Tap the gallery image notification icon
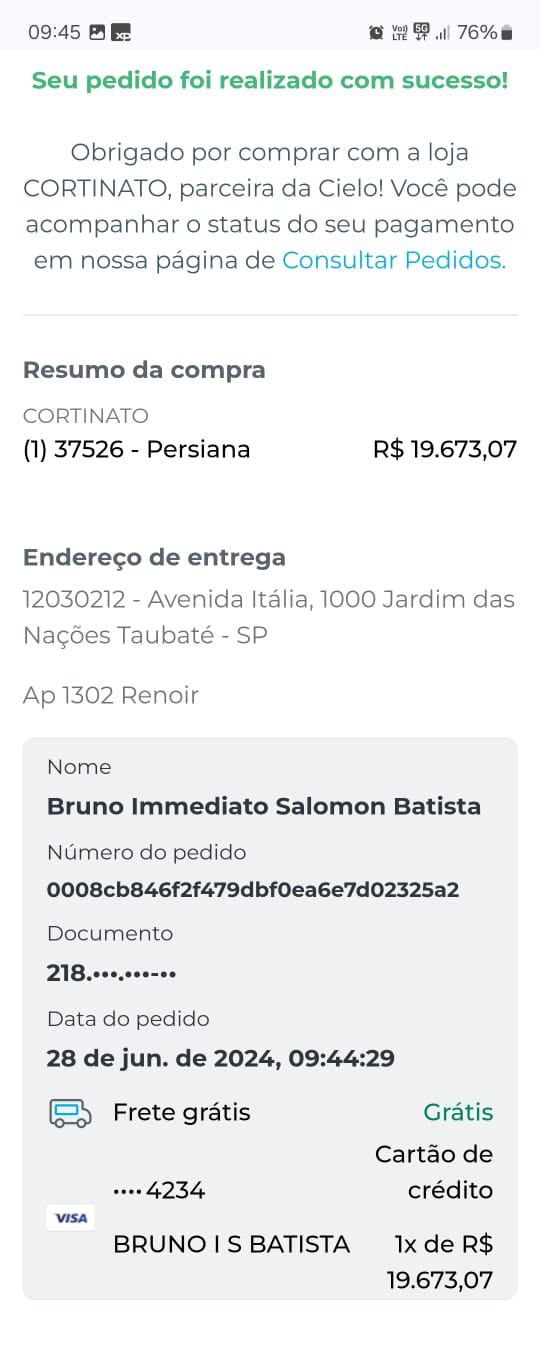Screen dimensions: 540x1372 (97, 32)
